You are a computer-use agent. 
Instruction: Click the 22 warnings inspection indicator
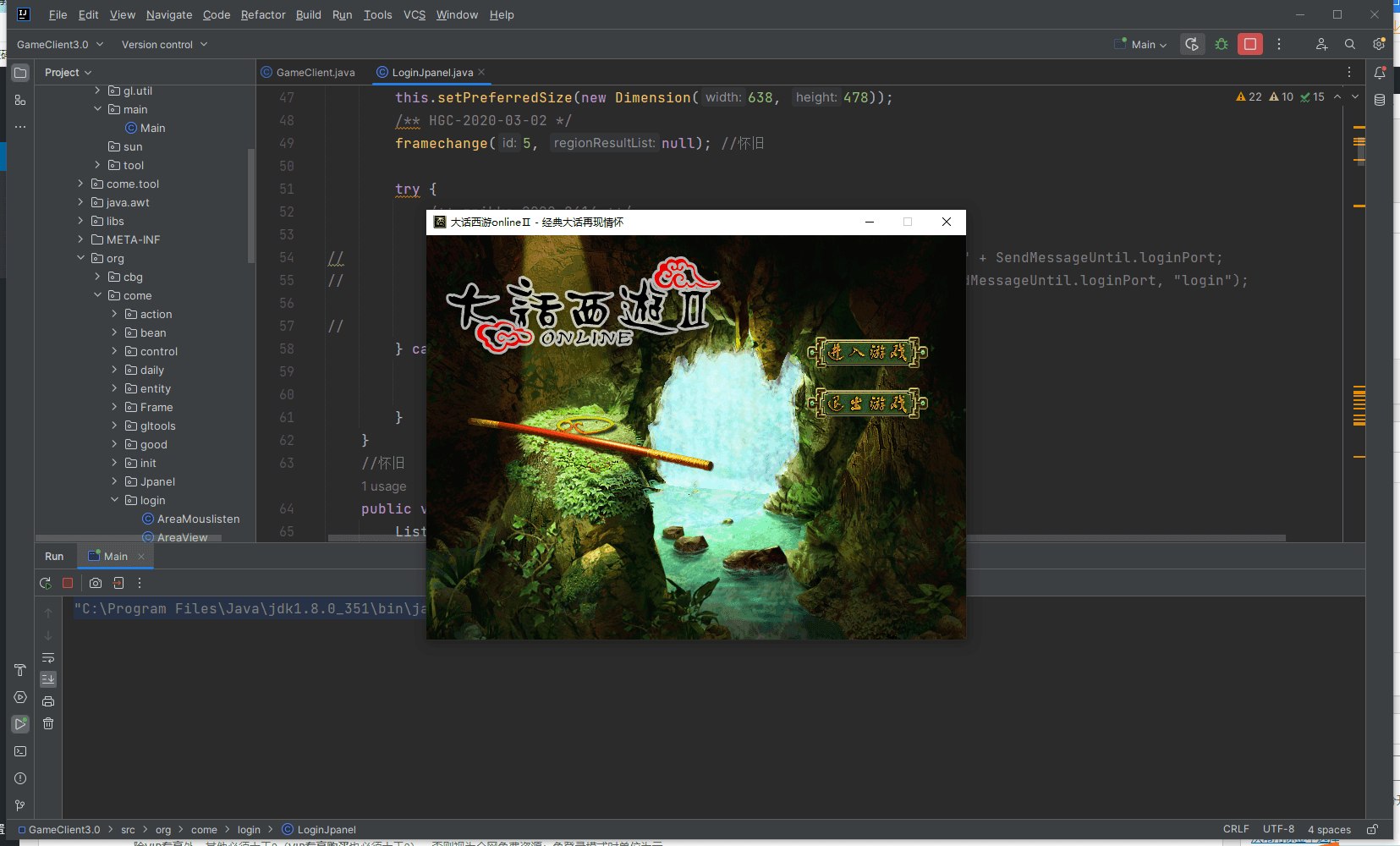[1249, 97]
